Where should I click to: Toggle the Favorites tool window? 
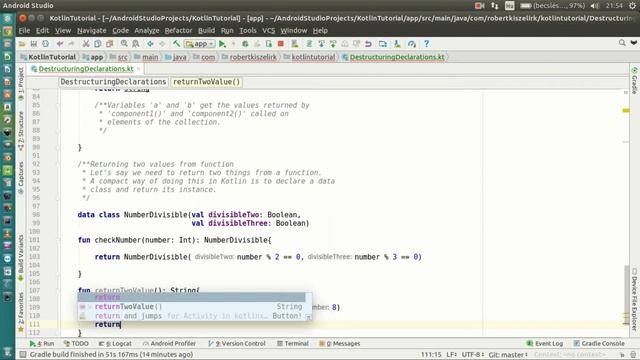21,311
